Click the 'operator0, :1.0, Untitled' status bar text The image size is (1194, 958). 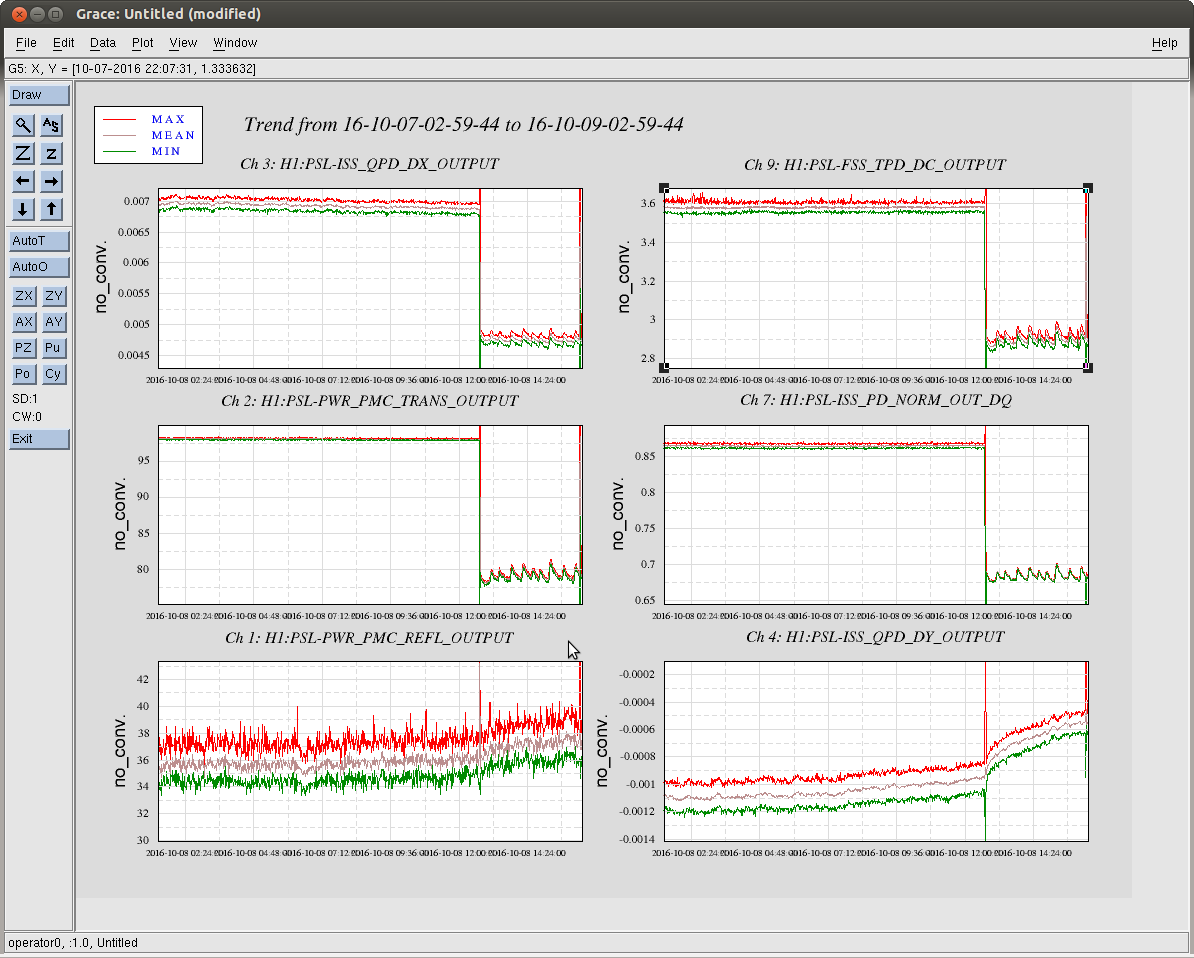tap(73, 943)
